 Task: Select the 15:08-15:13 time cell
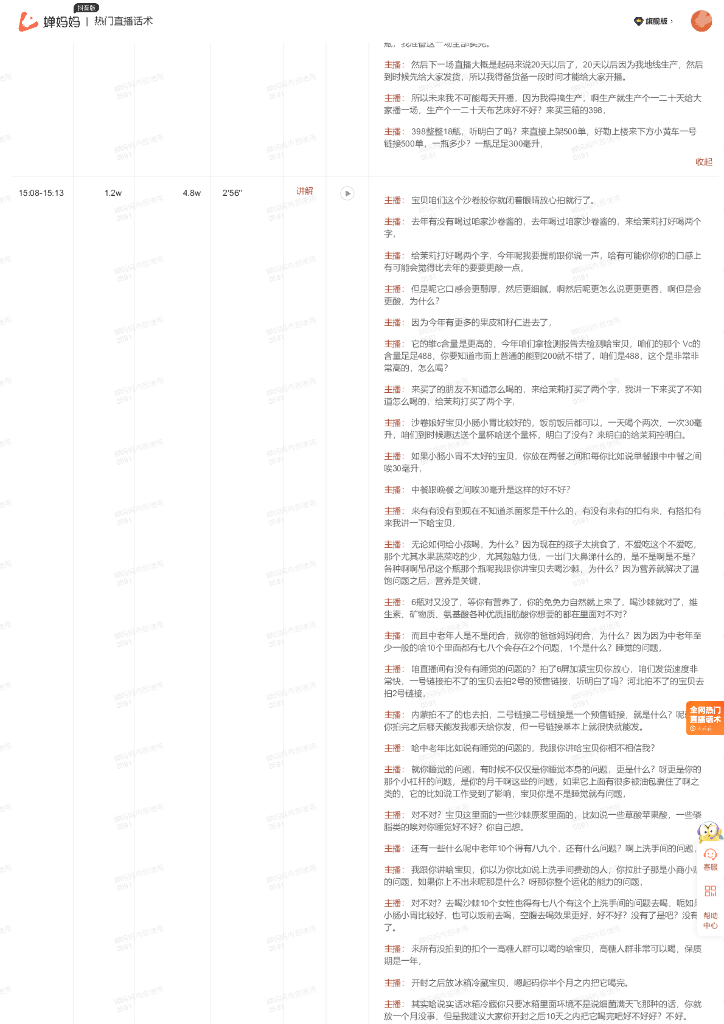41,193
